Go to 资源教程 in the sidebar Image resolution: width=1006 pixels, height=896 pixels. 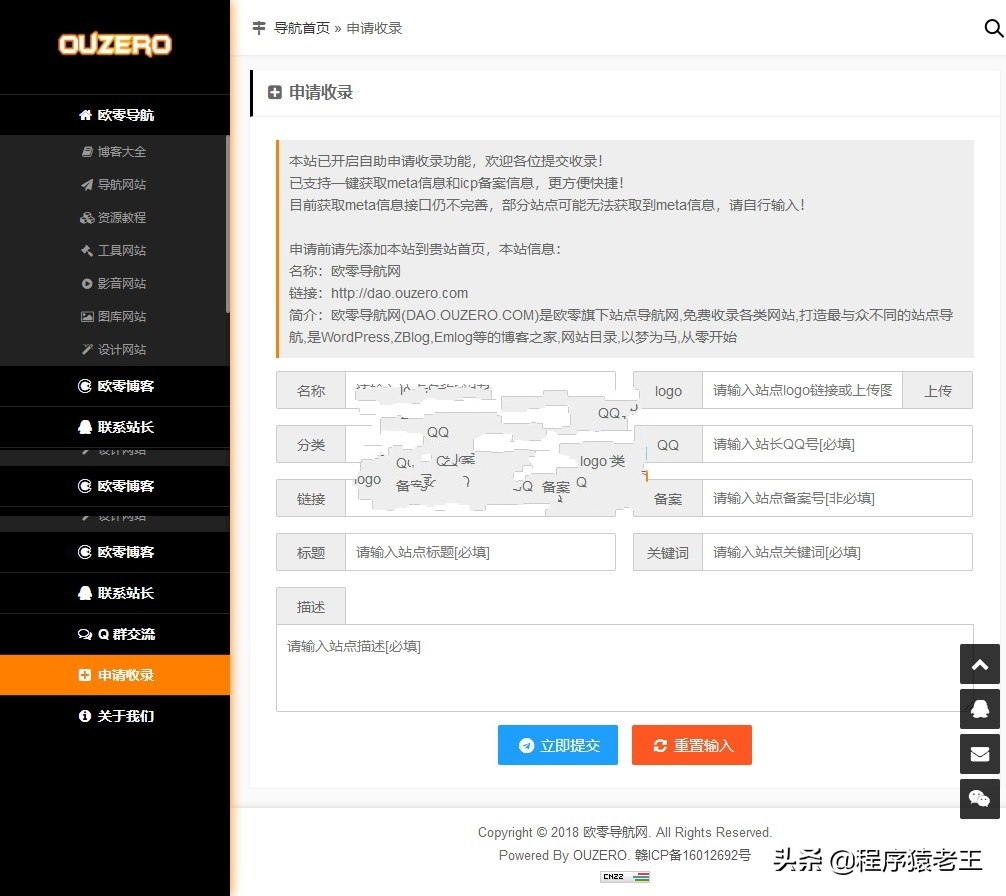click(x=115, y=217)
